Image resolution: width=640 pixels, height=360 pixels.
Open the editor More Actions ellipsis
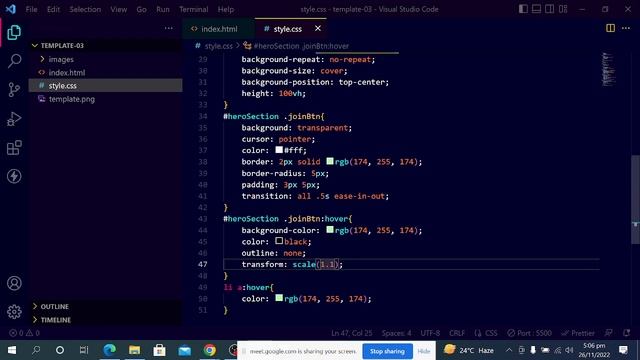click(x=626, y=28)
